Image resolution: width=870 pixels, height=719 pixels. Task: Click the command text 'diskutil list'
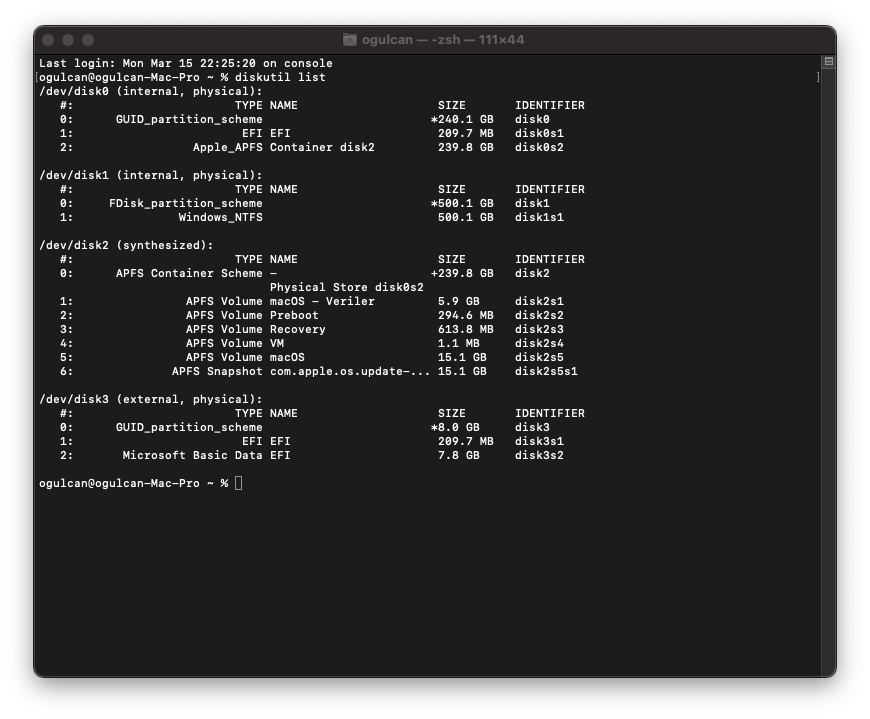pyautogui.click(x=280, y=77)
